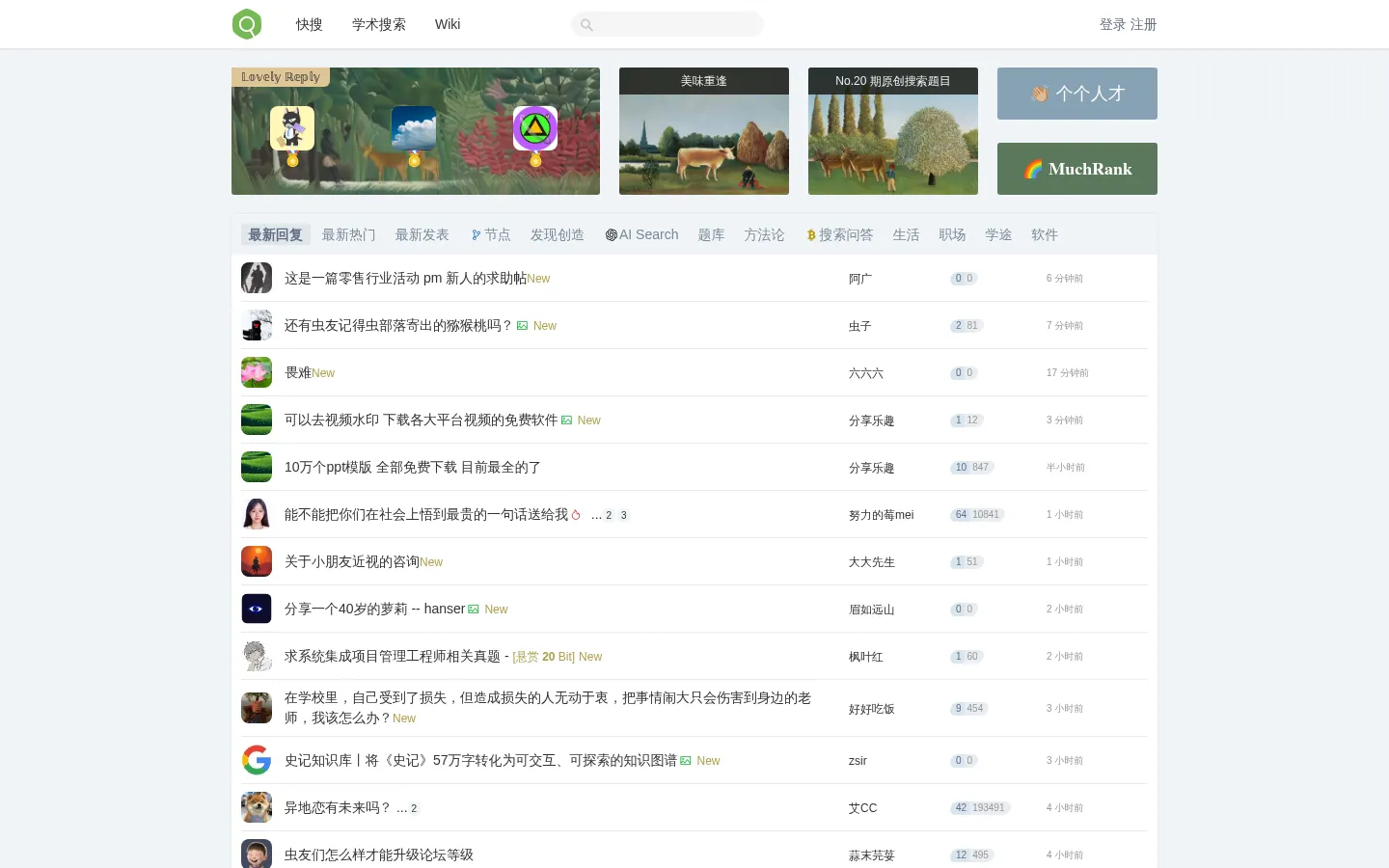Click the cloud sky avatar in Lovely Reply banner
The image size is (1389, 868).
pos(414,128)
